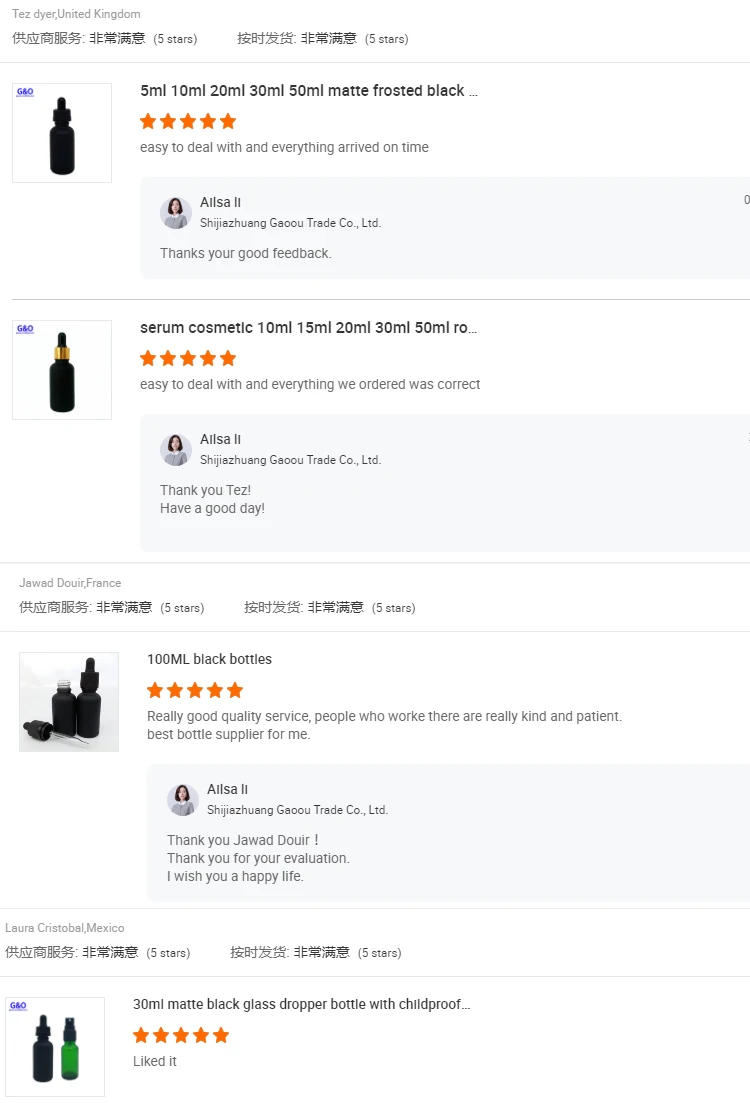
Task: Click star rating of the matte frosted review
Action: (188, 122)
